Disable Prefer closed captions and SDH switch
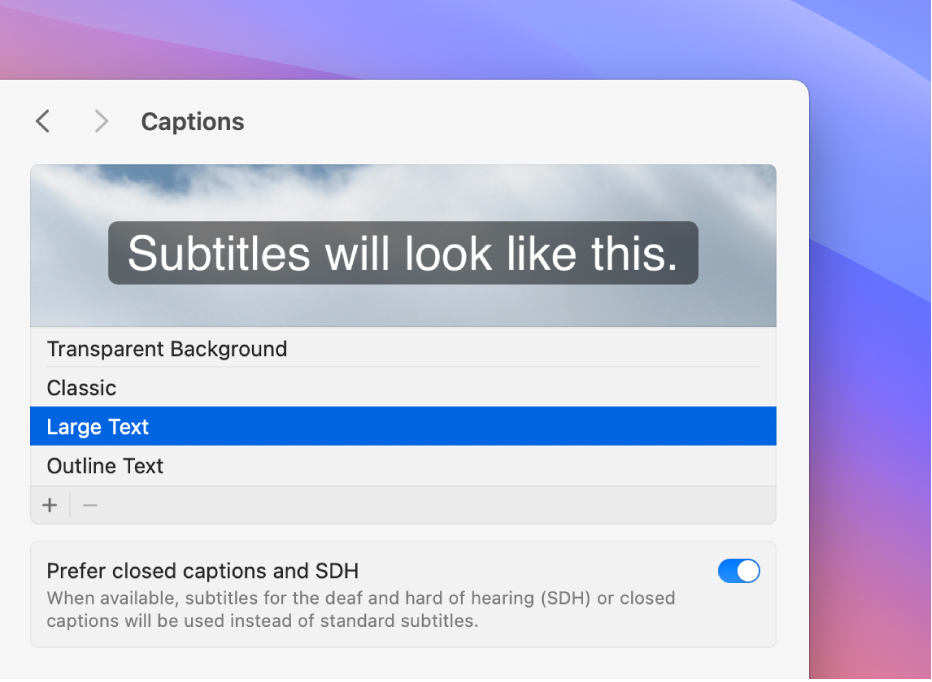Image resolution: width=932 pixels, height=682 pixels. (739, 571)
